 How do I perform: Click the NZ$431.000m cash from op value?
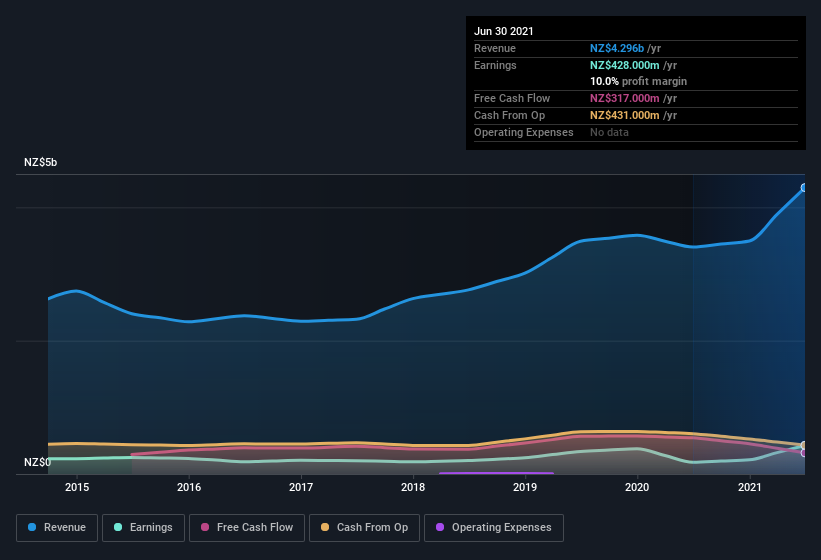[x=625, y=115]
